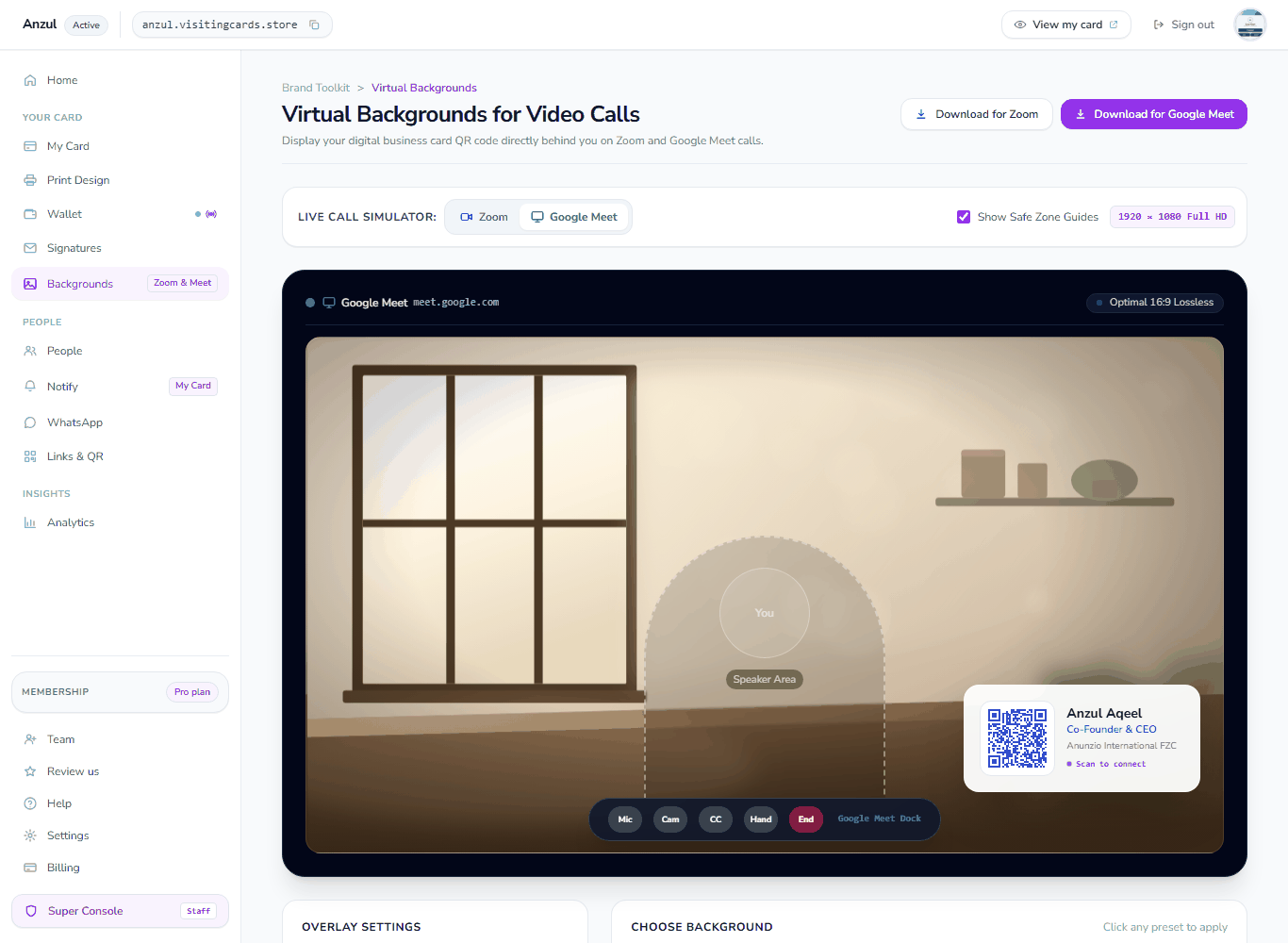Click Download for Google Meet button
Image resolution: width=1288 pixels, height=943 pixels.
pos(1154,114)
